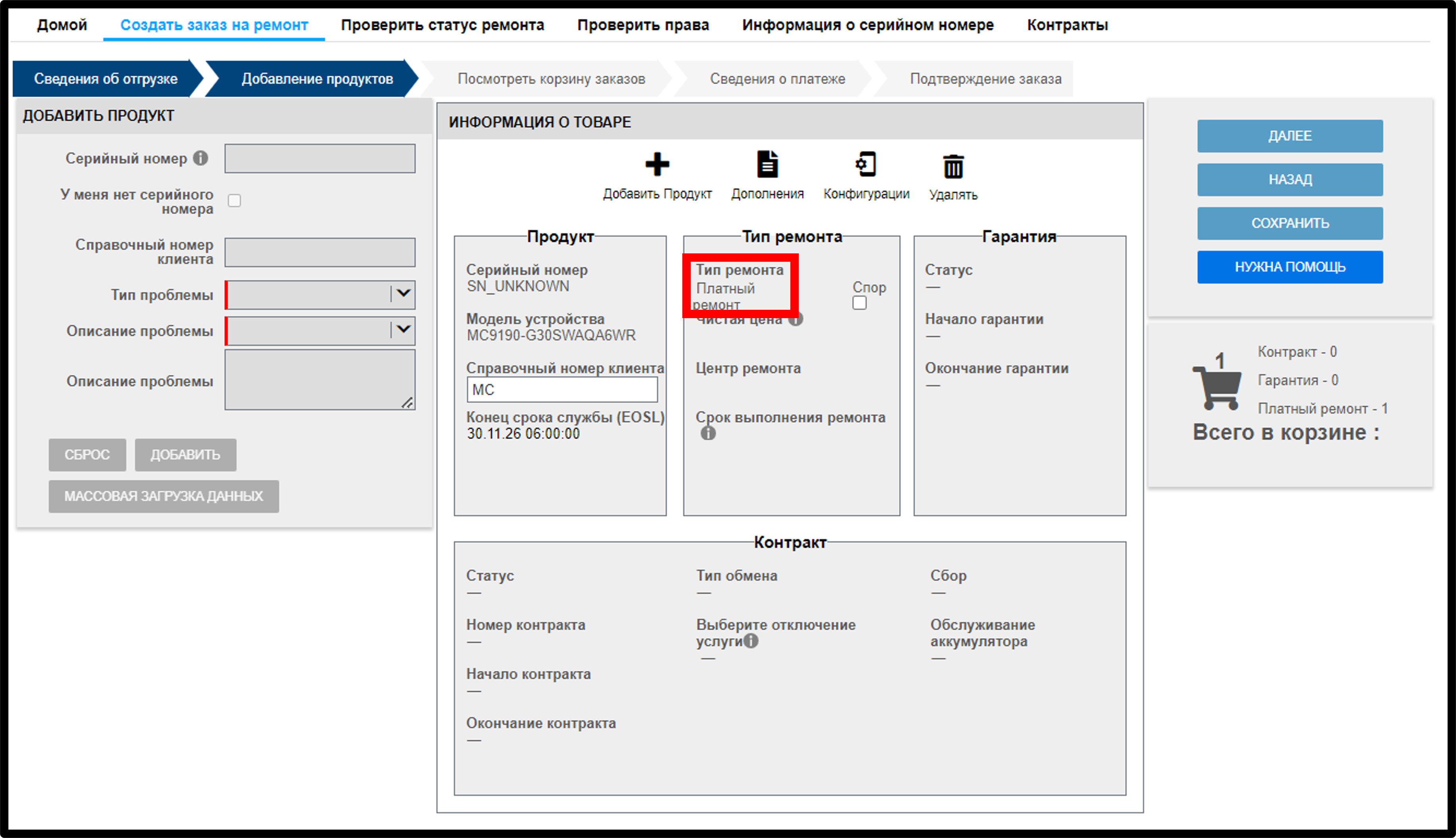Click the Окончание гарантии label
The image size is (1456, 838).
coord(997,368)
